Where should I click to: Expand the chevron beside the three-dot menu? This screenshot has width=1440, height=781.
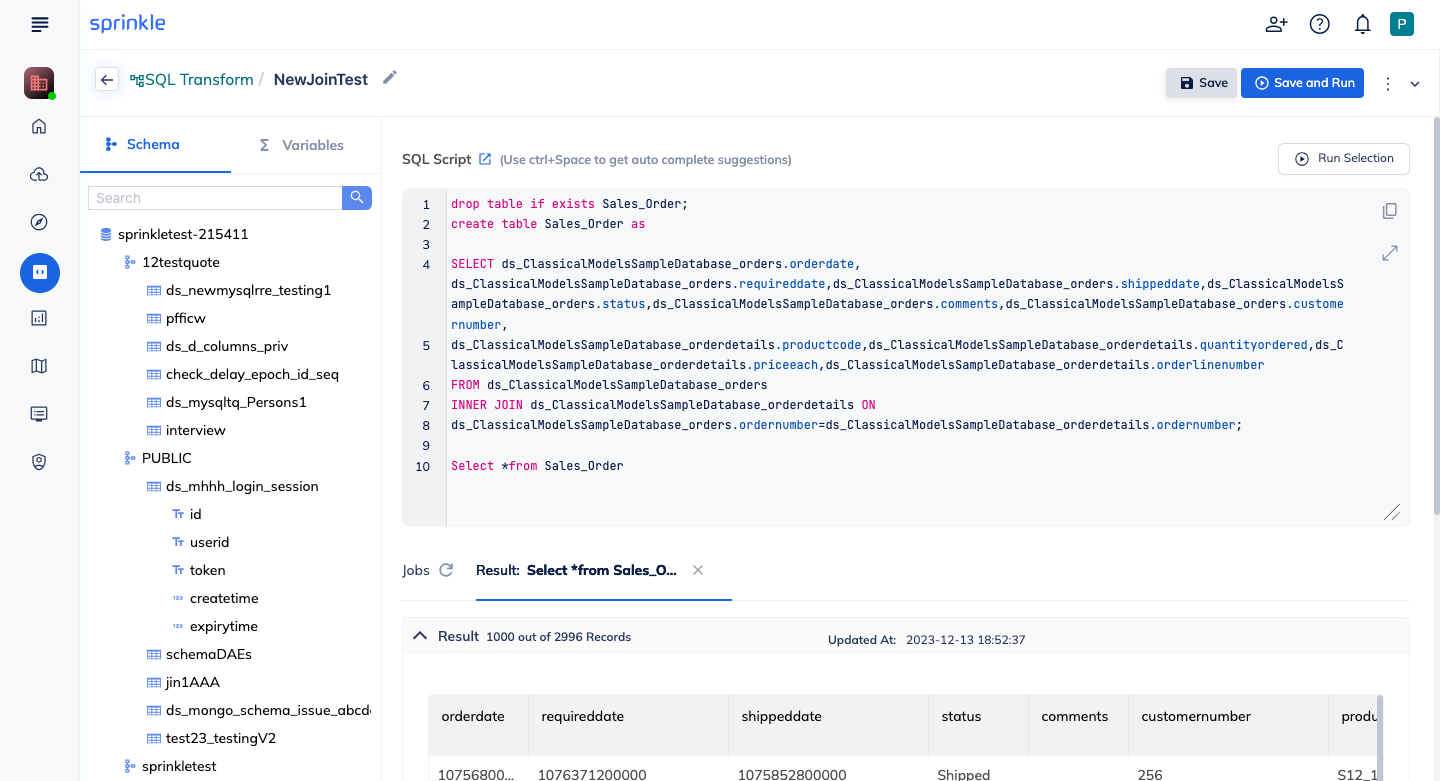coord(1415,85)
